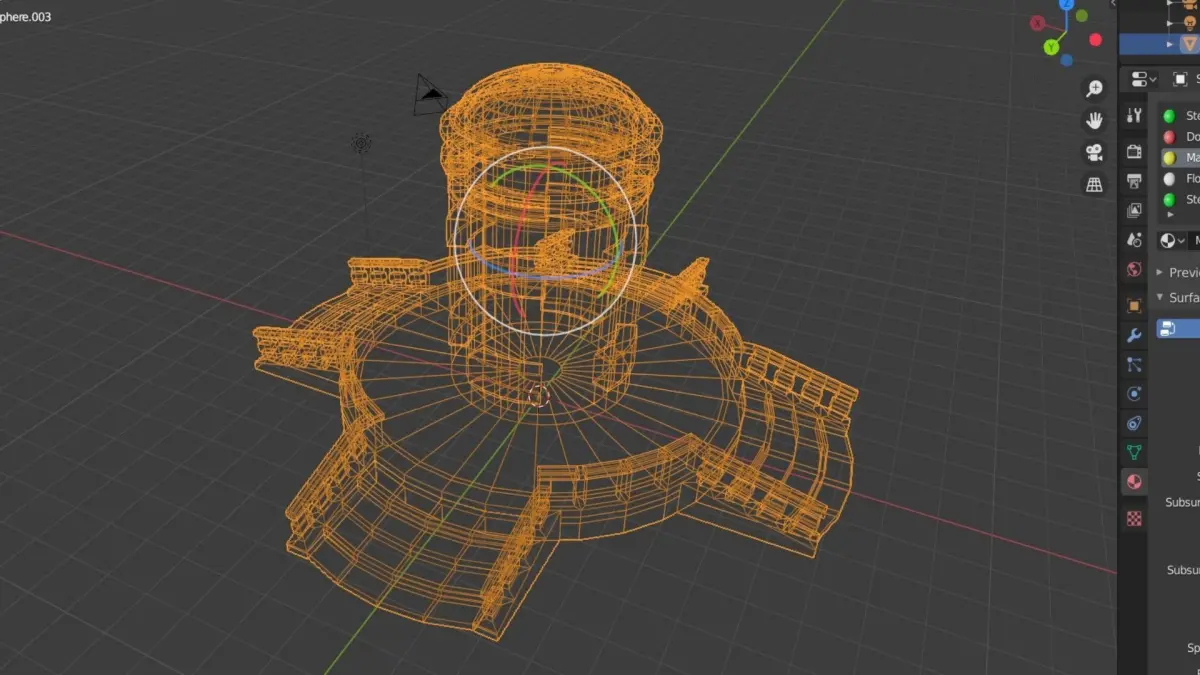Select the last green material slot

click(x=1180, y=200)
